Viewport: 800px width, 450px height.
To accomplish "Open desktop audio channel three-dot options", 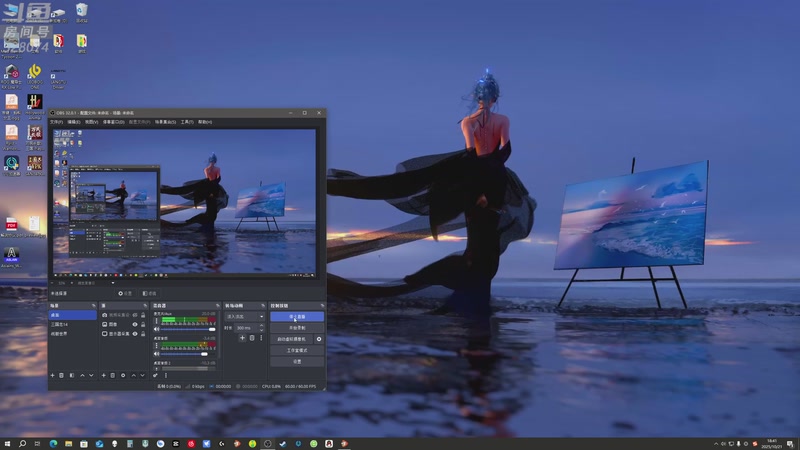I will pyautogui.click(x=157, y=345).
